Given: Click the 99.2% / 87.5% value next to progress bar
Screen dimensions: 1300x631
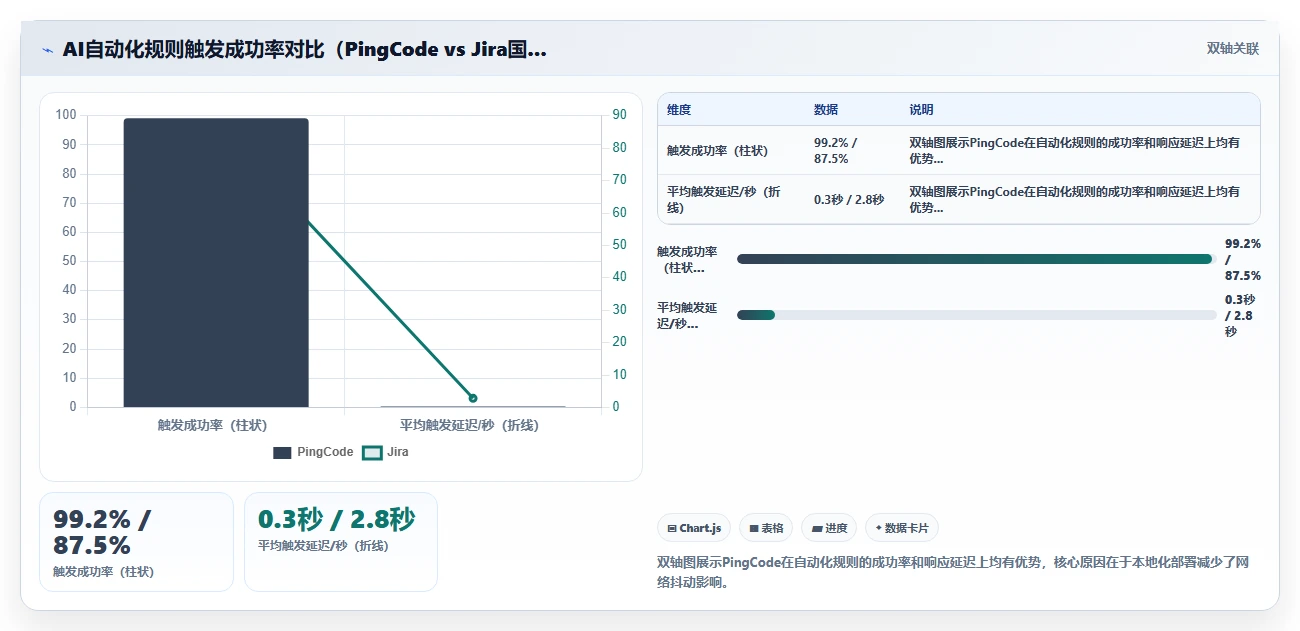Looking at the screenshot, I should (x=1243, y=259).
